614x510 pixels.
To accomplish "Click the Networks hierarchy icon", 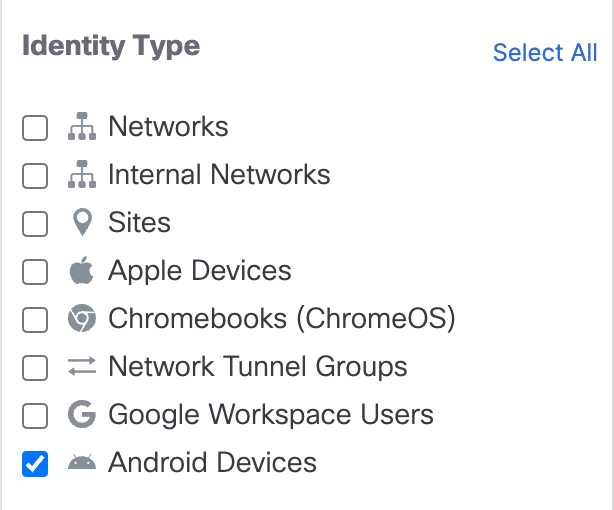I will click(82, 127).
